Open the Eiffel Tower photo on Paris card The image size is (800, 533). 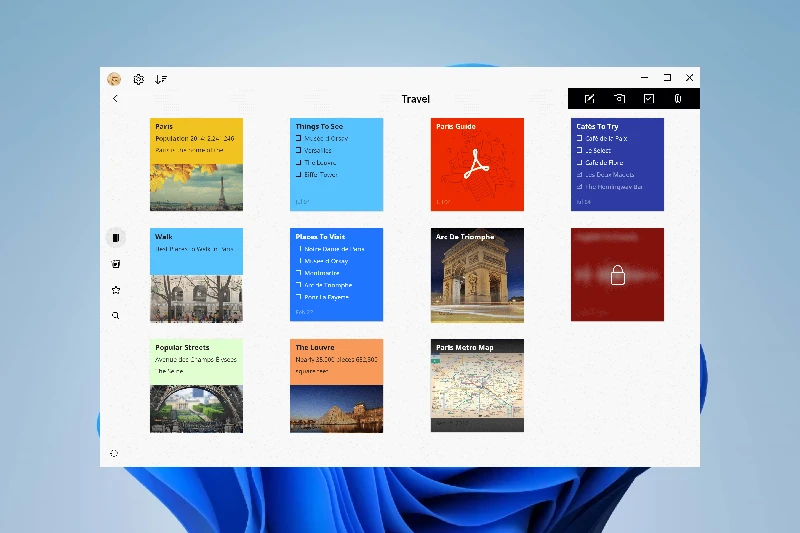[196, 187]
